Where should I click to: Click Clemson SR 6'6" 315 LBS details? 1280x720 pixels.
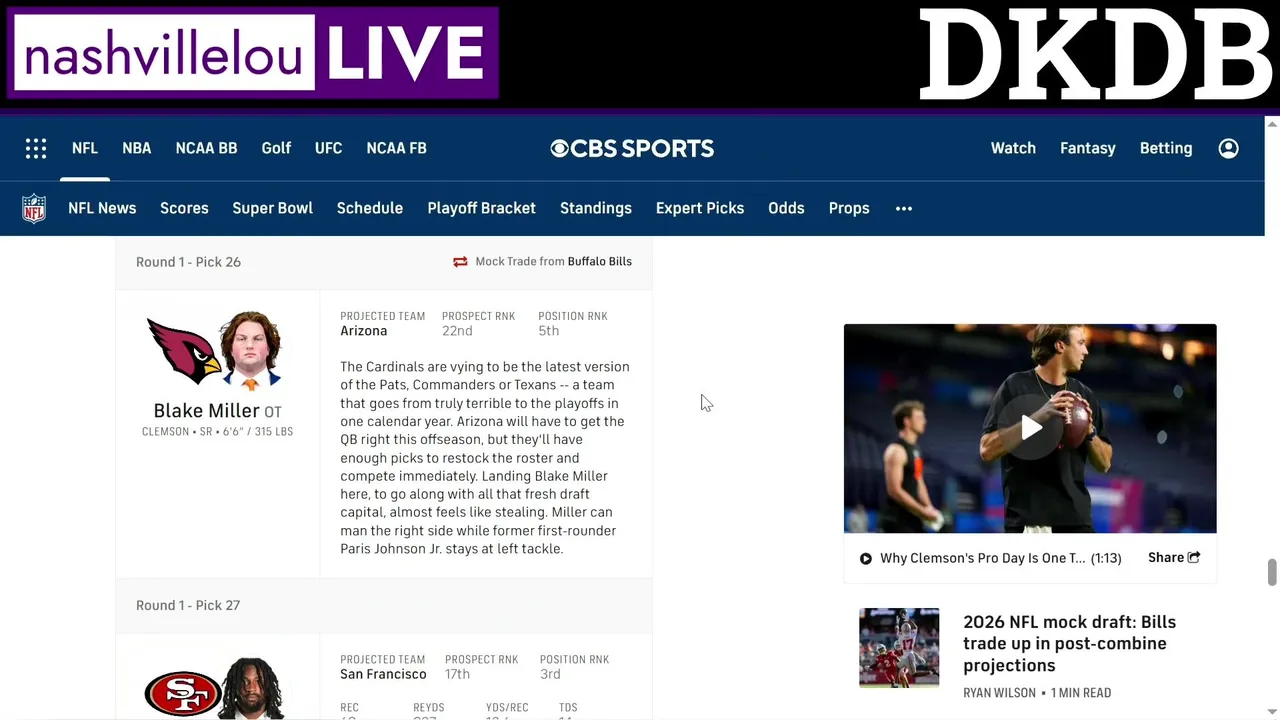click(x=217, y=432)
